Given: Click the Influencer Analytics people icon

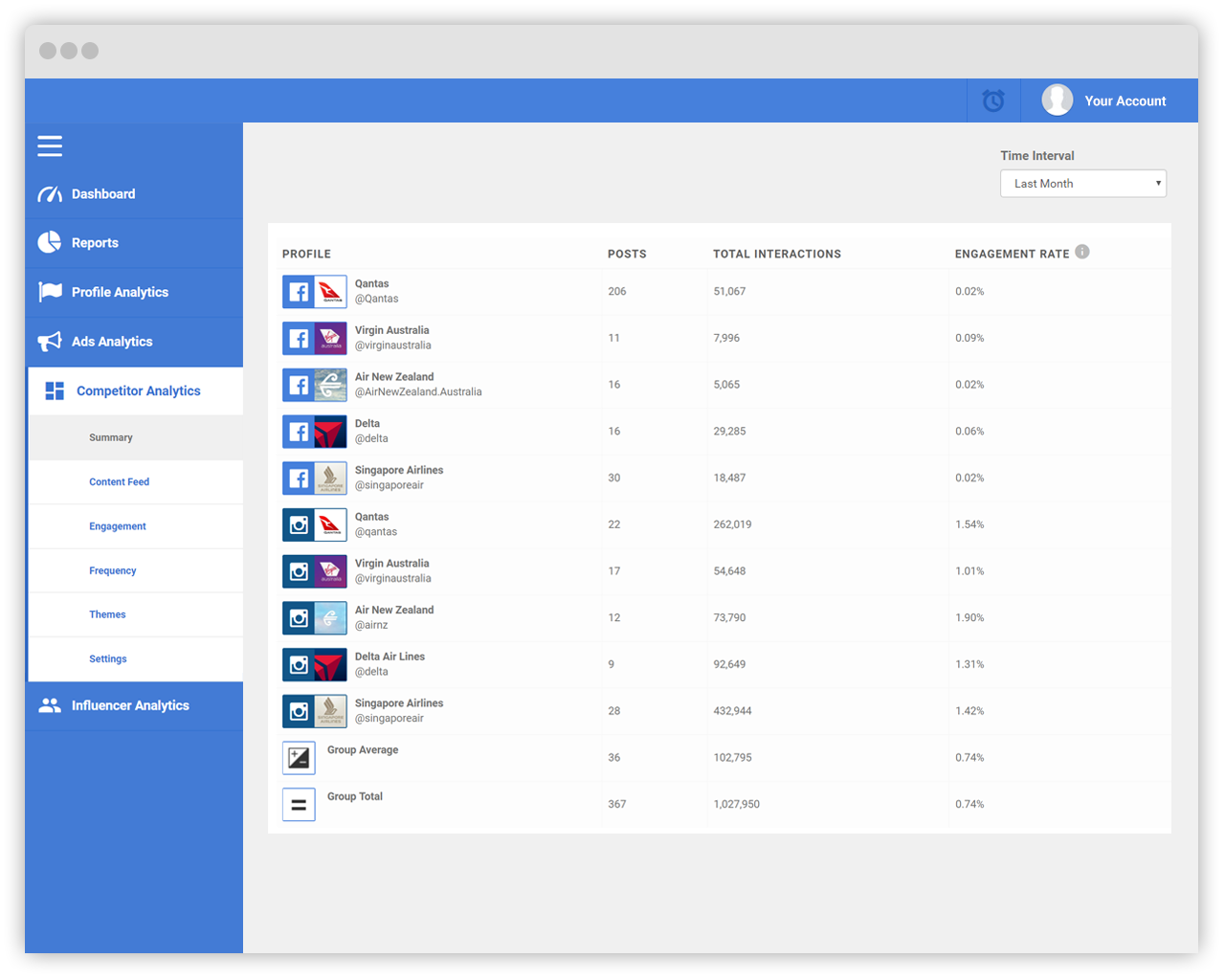Looking at the screenshot, I should click(x=49, y=706).
